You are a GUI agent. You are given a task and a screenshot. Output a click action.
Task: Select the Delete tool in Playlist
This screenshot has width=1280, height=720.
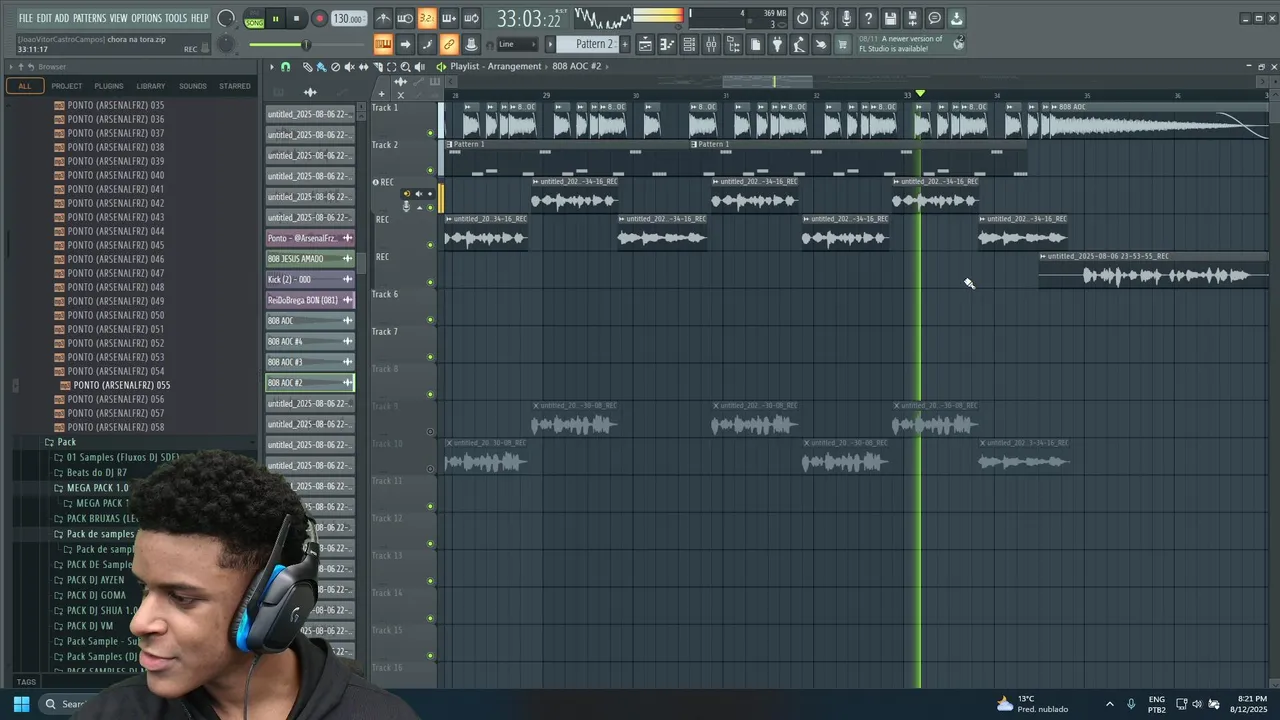tap(335, 67)
